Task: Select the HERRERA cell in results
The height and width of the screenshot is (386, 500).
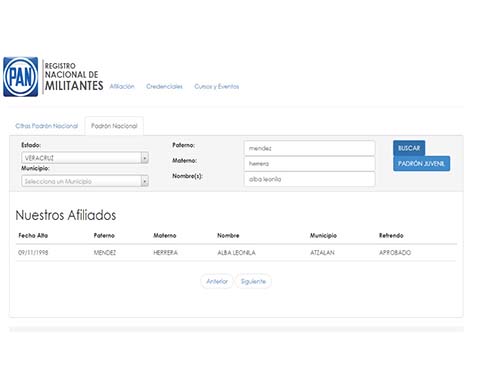Action: [165, 253]
